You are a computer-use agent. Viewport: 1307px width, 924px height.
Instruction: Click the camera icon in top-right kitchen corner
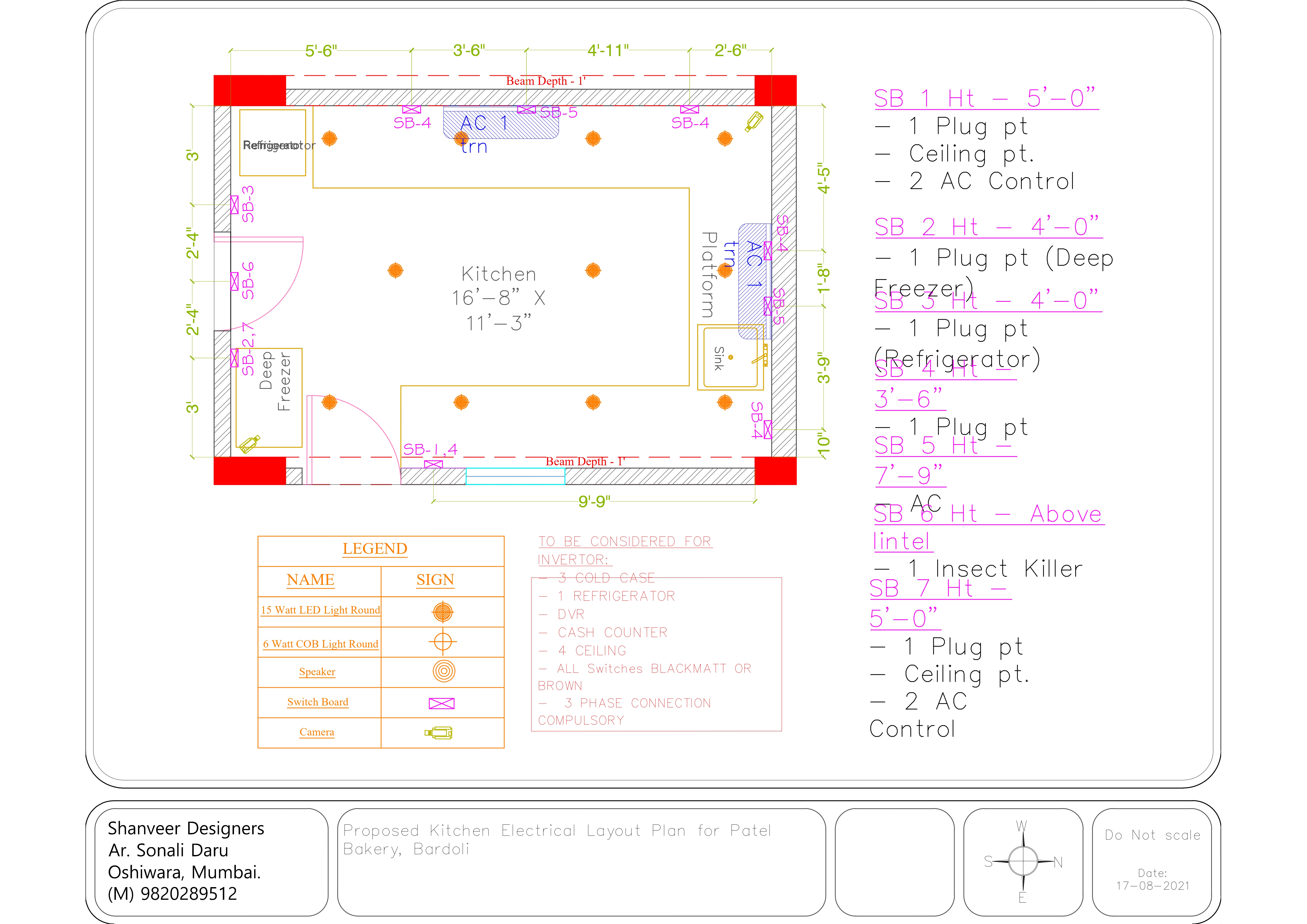coord(754,122)
